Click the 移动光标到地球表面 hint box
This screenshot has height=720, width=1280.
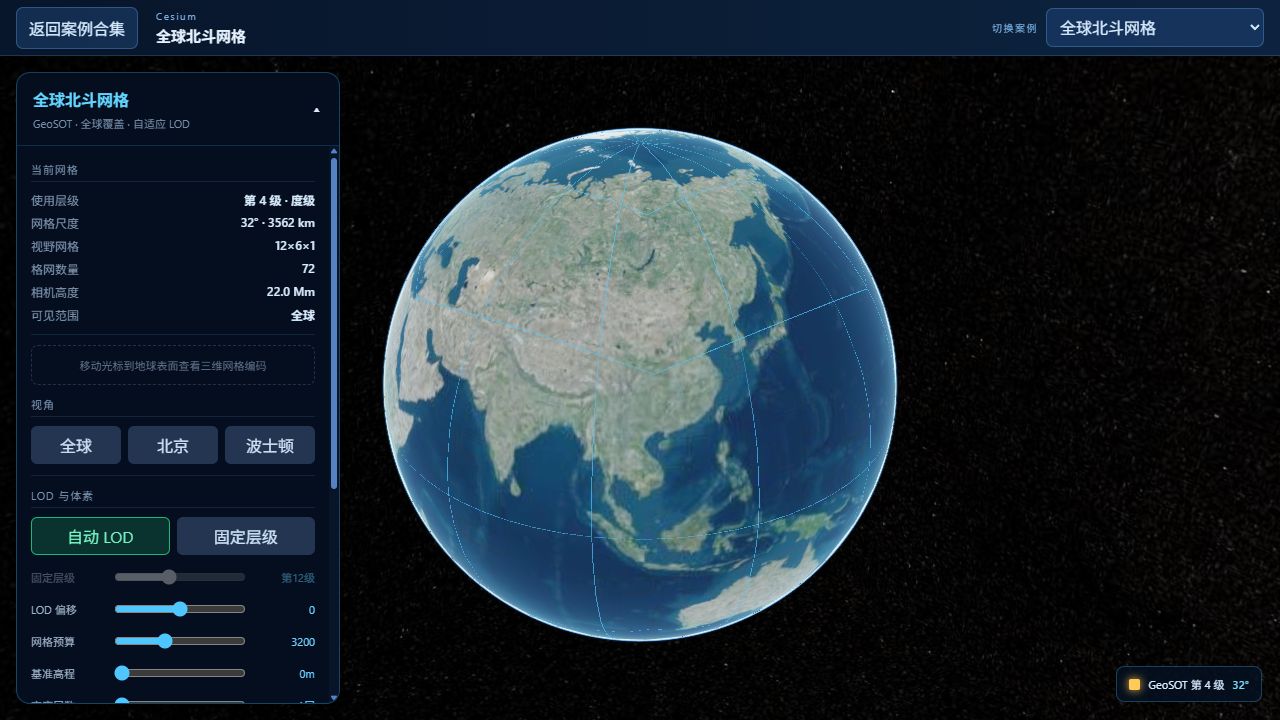[x=173, y=365]
